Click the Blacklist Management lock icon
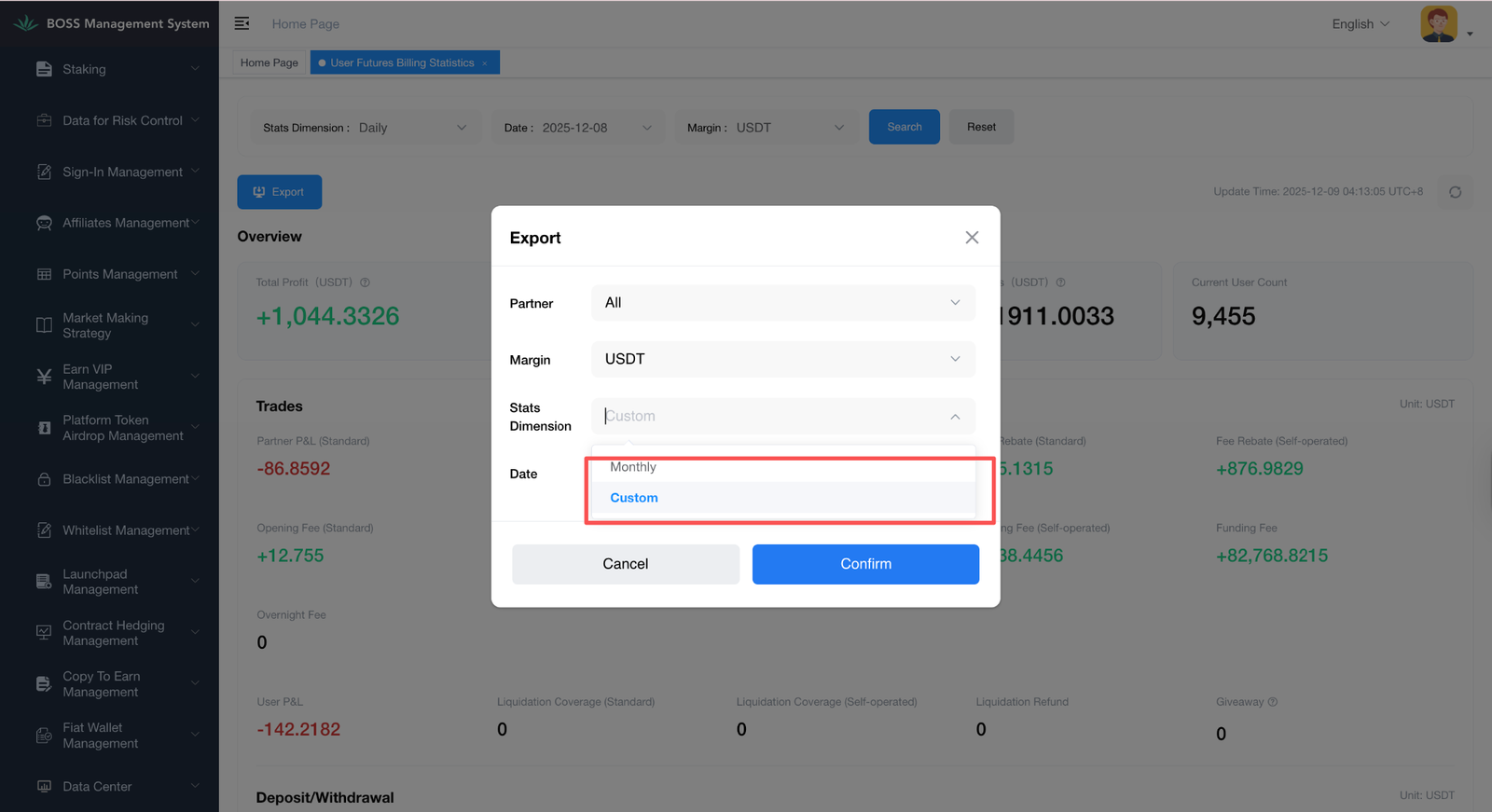1492x812 pixels. coord(44,479)
